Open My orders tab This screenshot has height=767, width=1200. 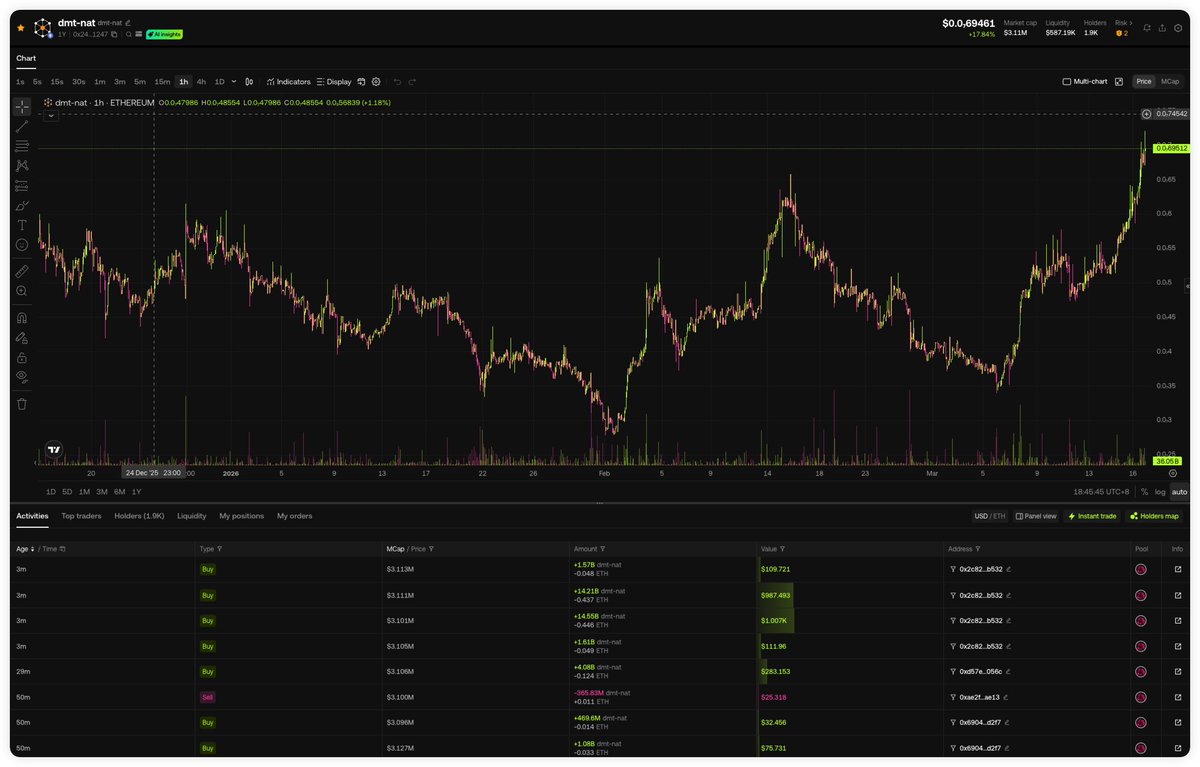pos(295,516)
